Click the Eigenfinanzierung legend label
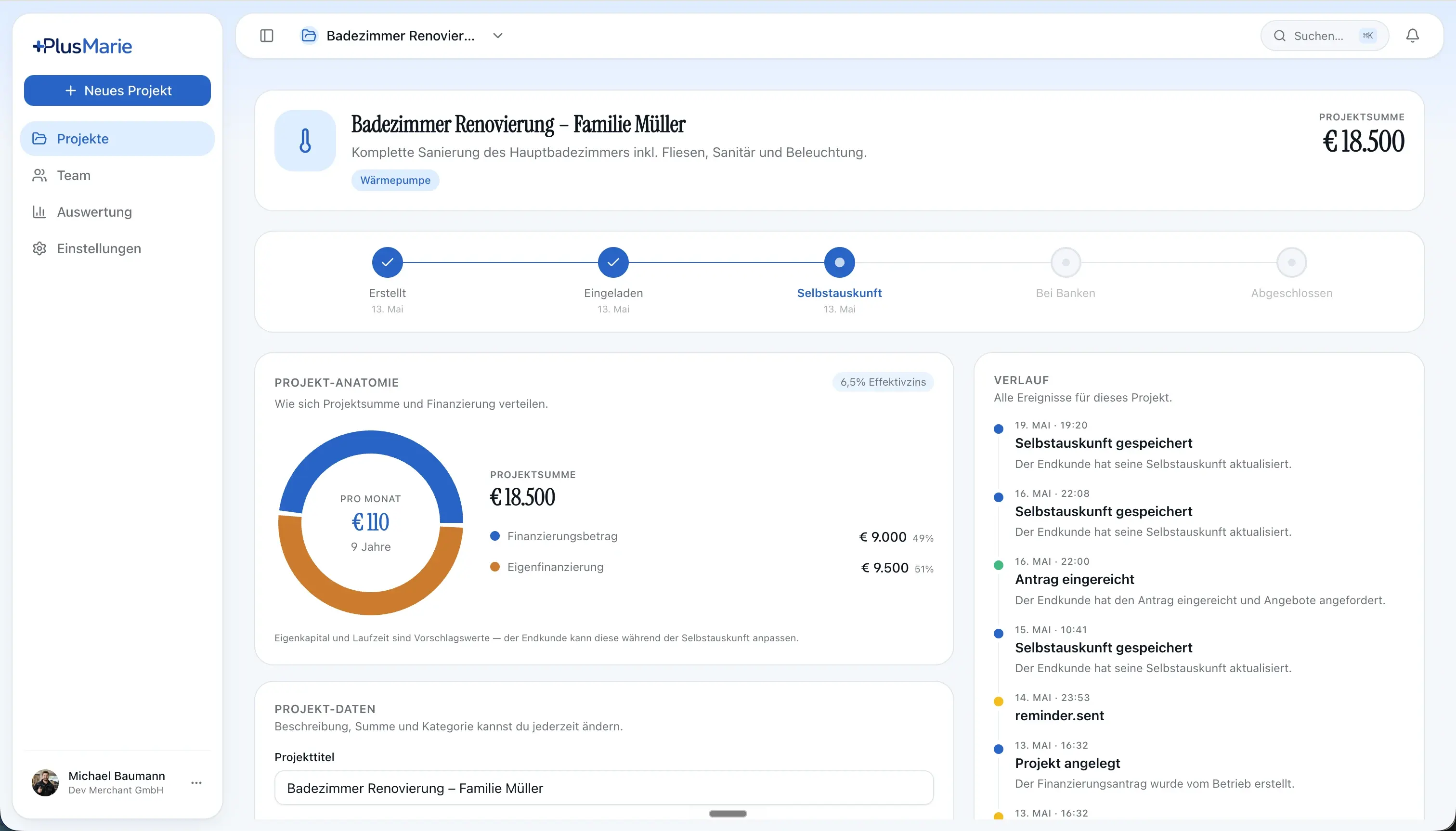Viewport: 1456px width, 831px height. [555, 567]
